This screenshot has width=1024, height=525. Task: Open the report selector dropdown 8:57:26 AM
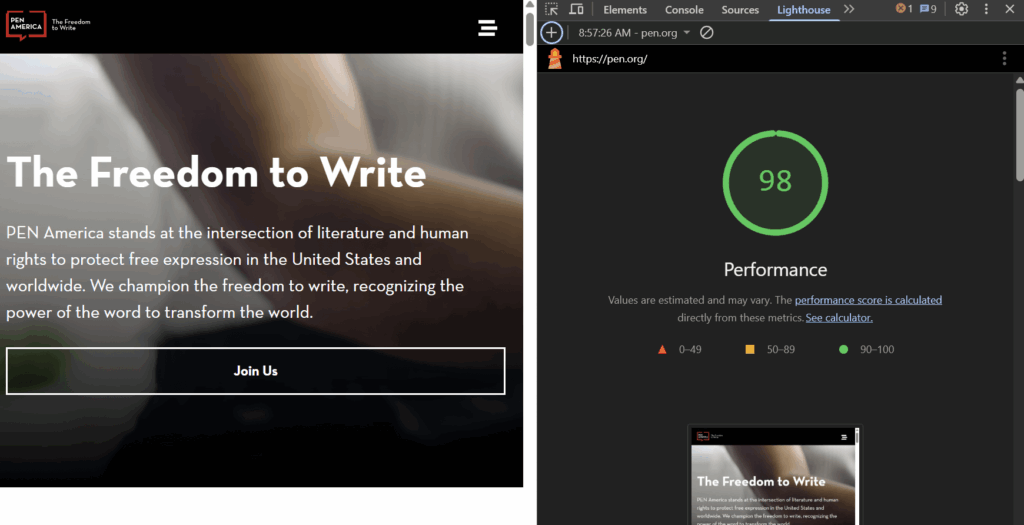pos(633,33)
